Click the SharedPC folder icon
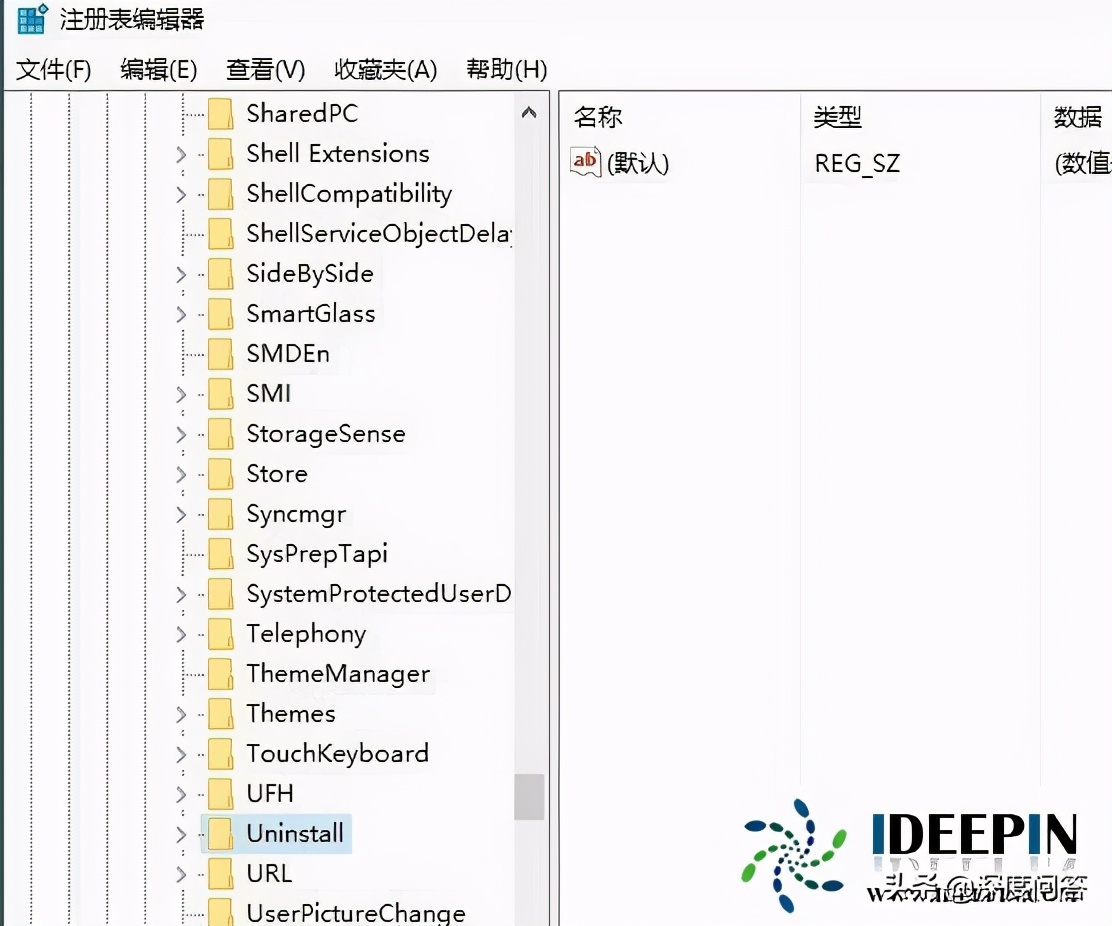The width and height of the screenshot is (1112, 926). (220, 113)
